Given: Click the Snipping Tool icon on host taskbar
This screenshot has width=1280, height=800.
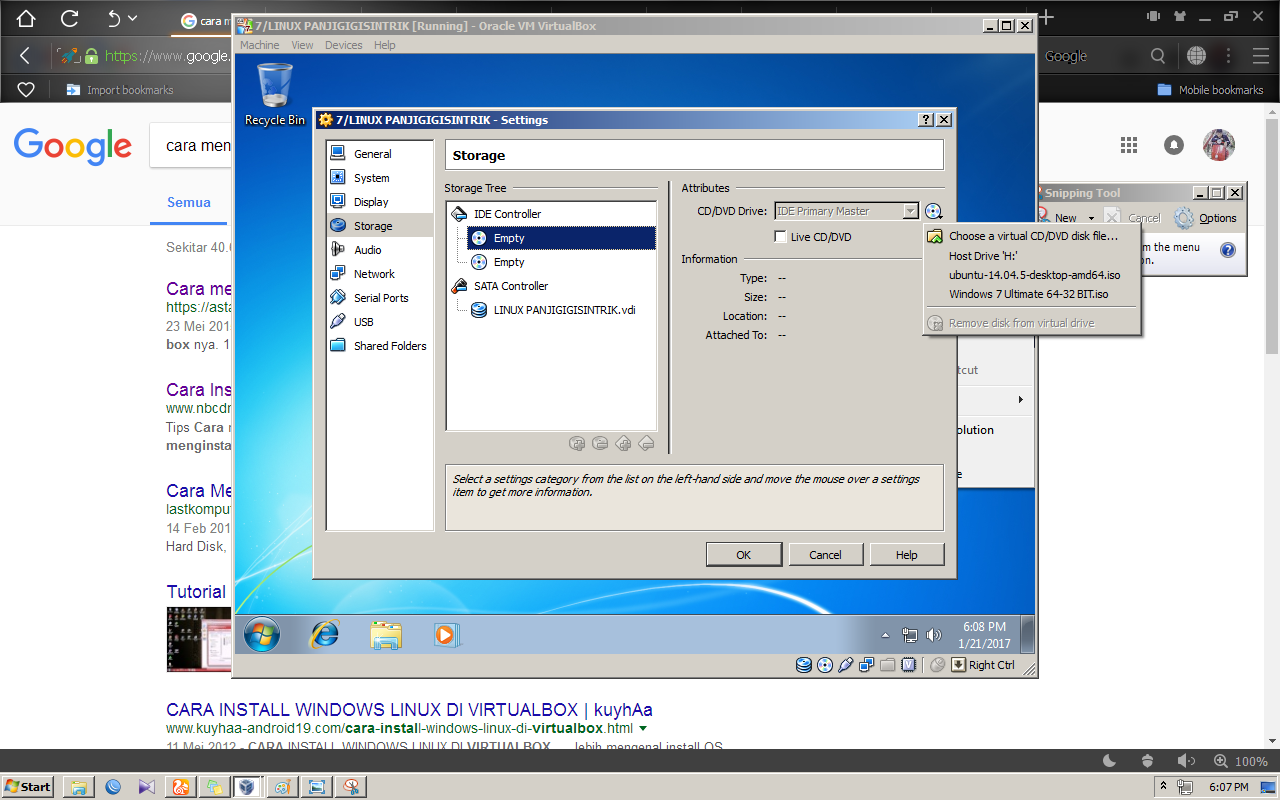Looking at the screenshot, I should [x=349, y=787].
